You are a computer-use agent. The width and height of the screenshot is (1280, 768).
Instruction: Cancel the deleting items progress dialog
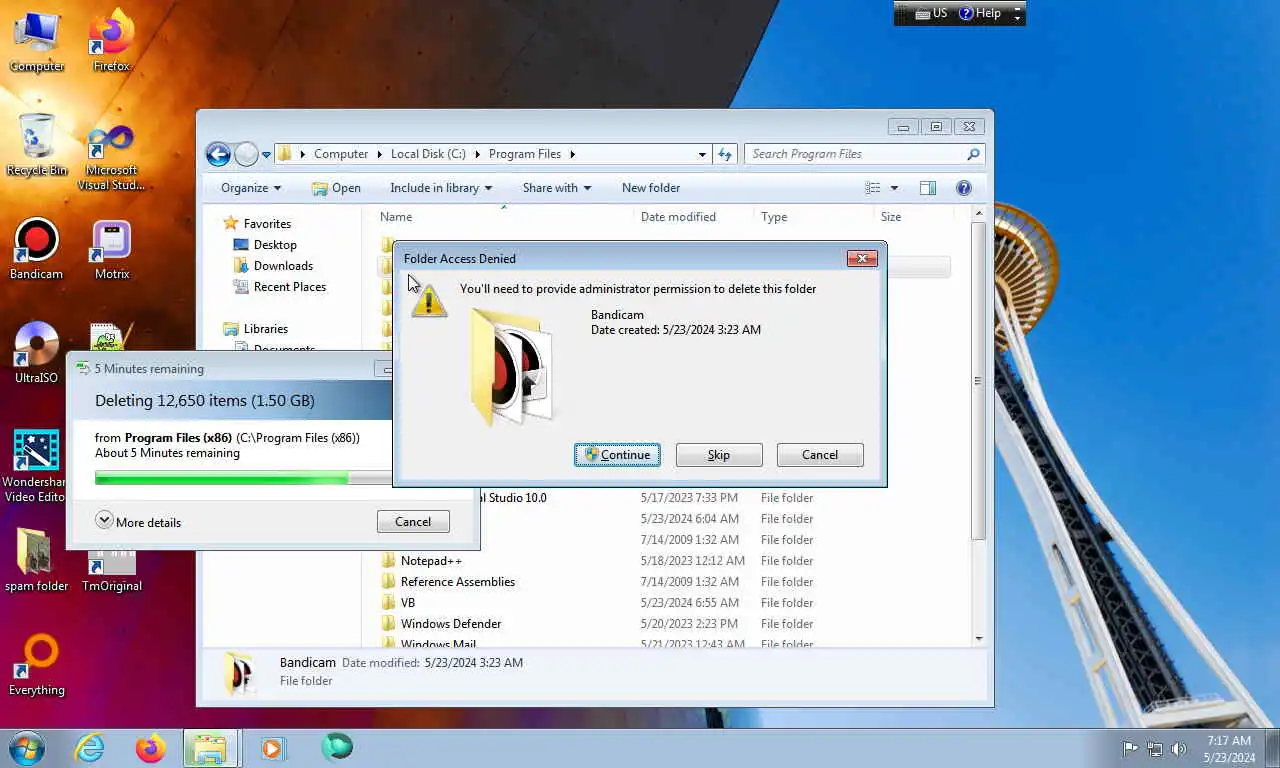coord(413,522)
